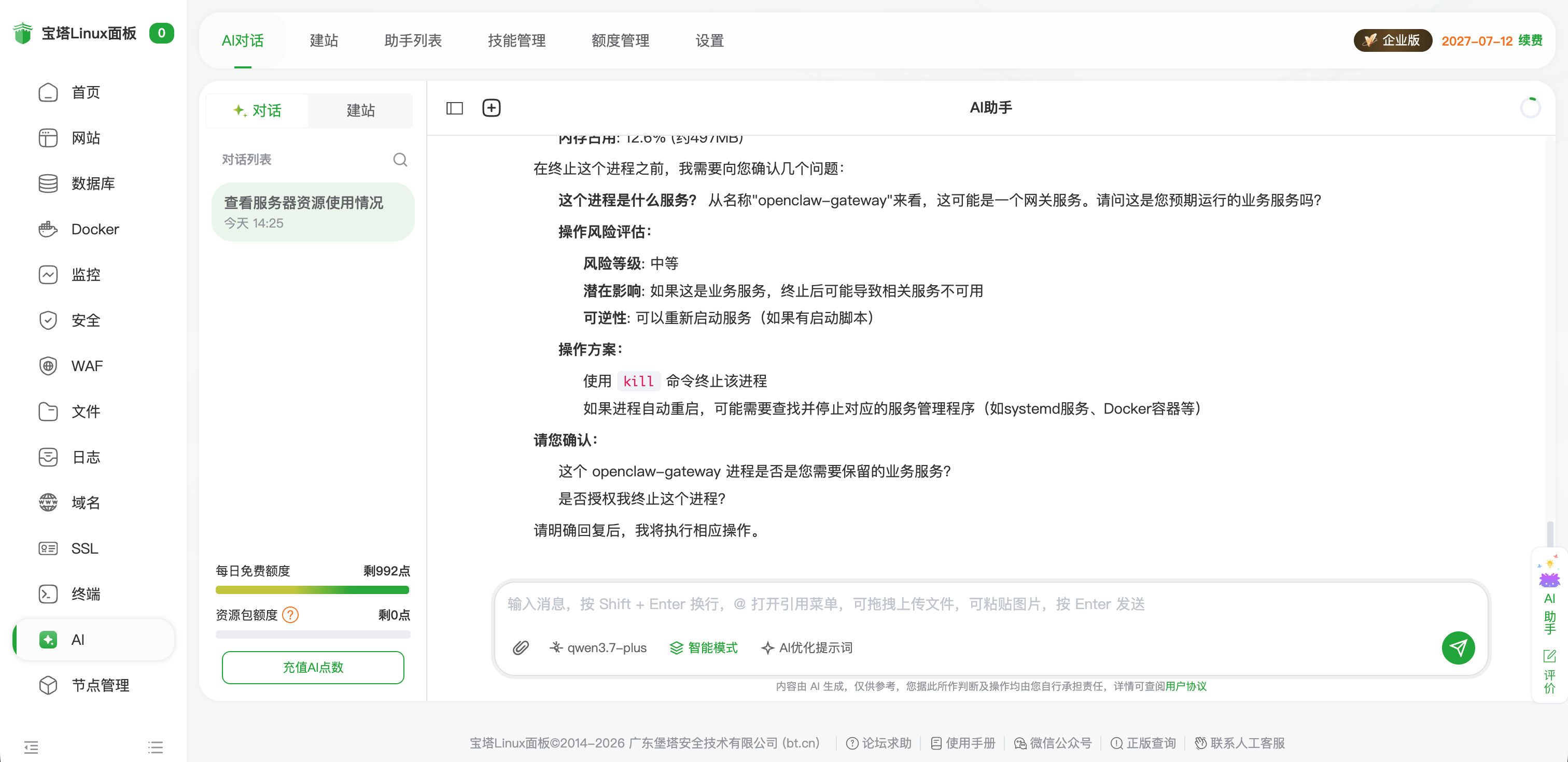Image resolution: width=1568 pixels, height=762 pixels.
Task: Switch to the top 建站 tab
Action: pos(324,41)
